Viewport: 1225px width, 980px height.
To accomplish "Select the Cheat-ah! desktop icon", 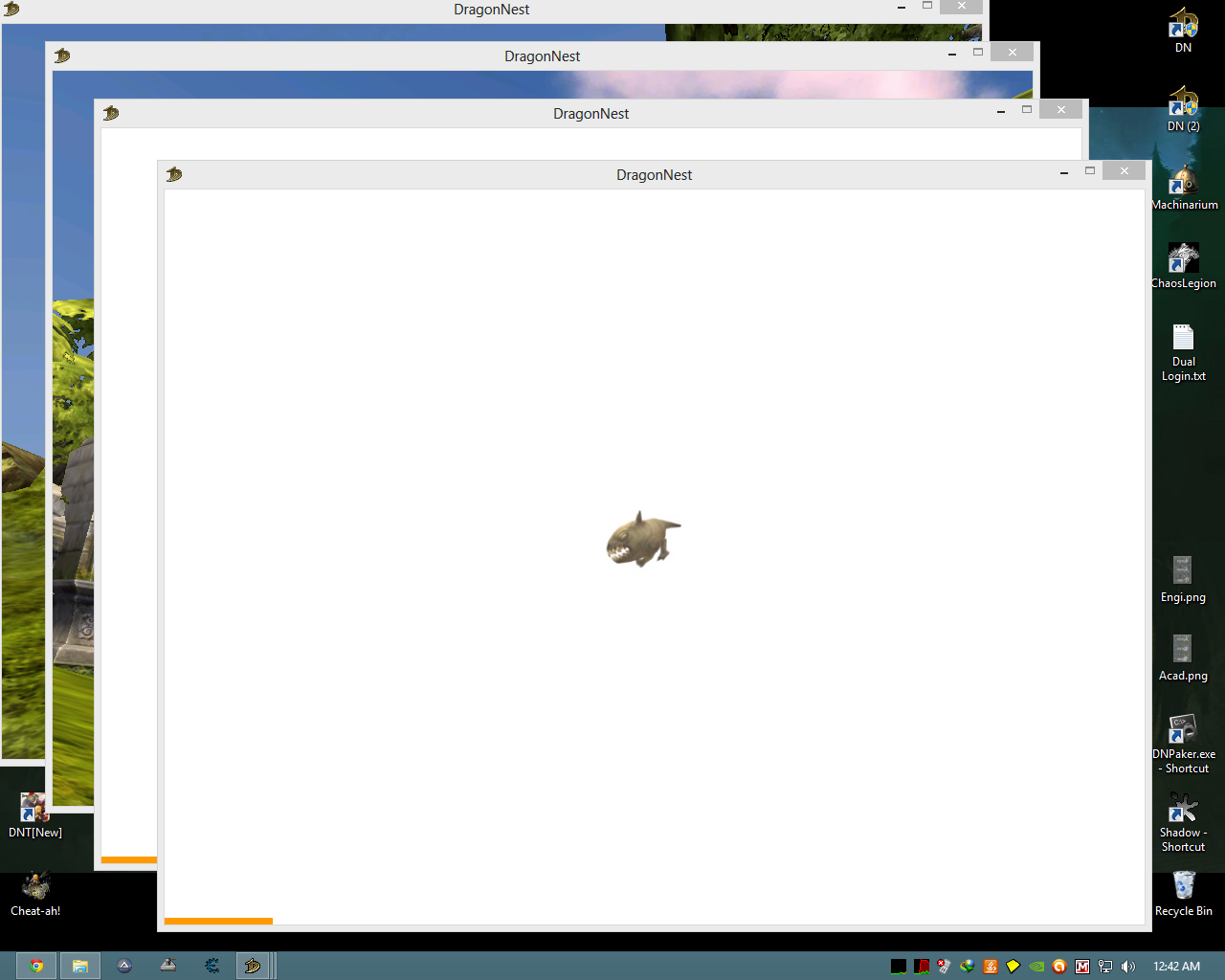I will [x=35, y=894].
